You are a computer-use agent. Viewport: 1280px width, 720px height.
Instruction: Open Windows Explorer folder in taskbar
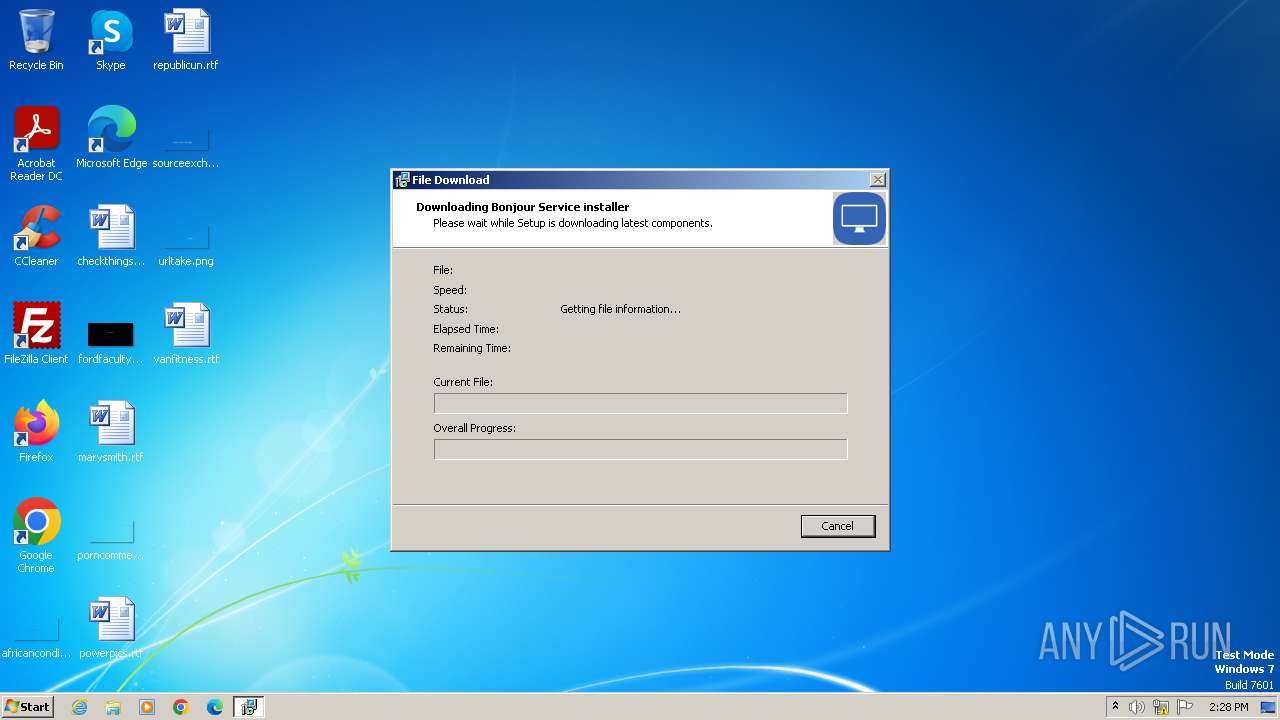tap(113, 707)
